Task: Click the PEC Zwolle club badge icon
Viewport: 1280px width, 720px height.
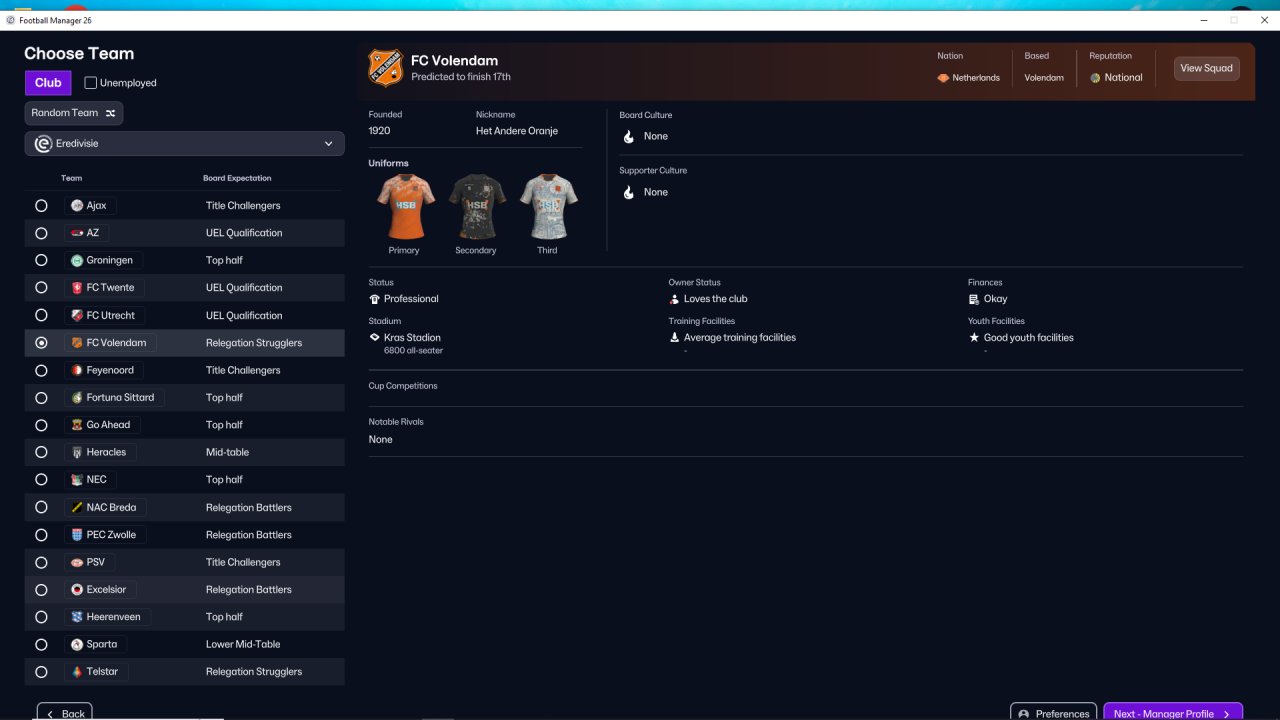Action: [x=77, y=534]
